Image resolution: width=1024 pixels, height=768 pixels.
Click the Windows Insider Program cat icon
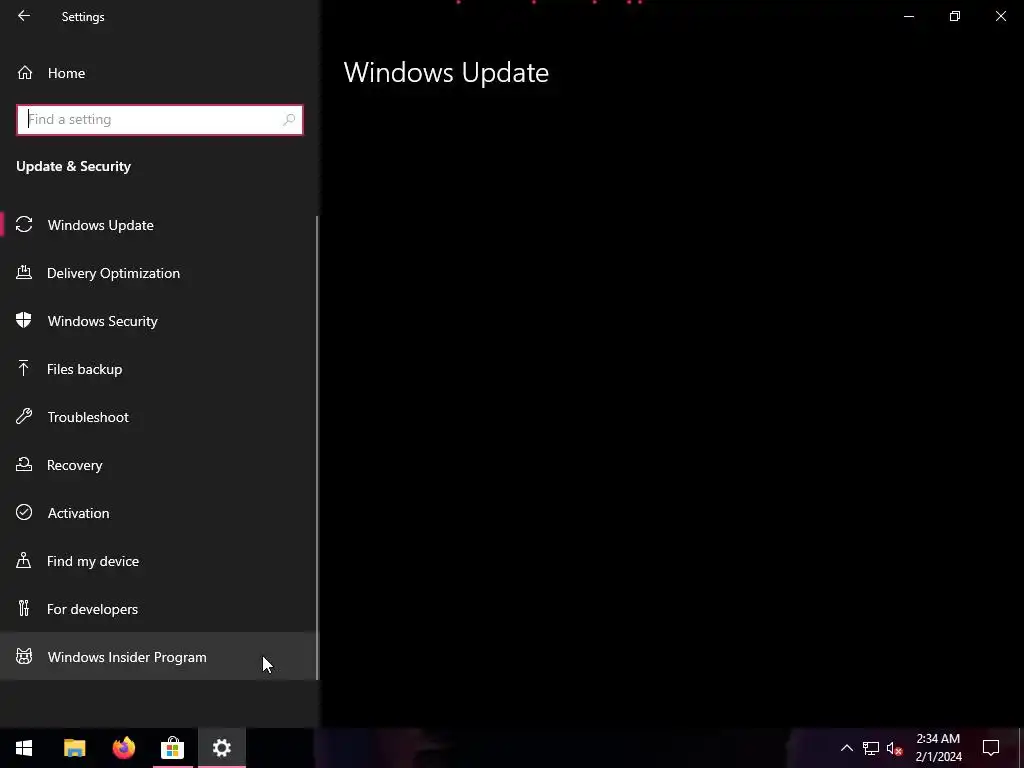pyautogui.click(x=24, y=656)
